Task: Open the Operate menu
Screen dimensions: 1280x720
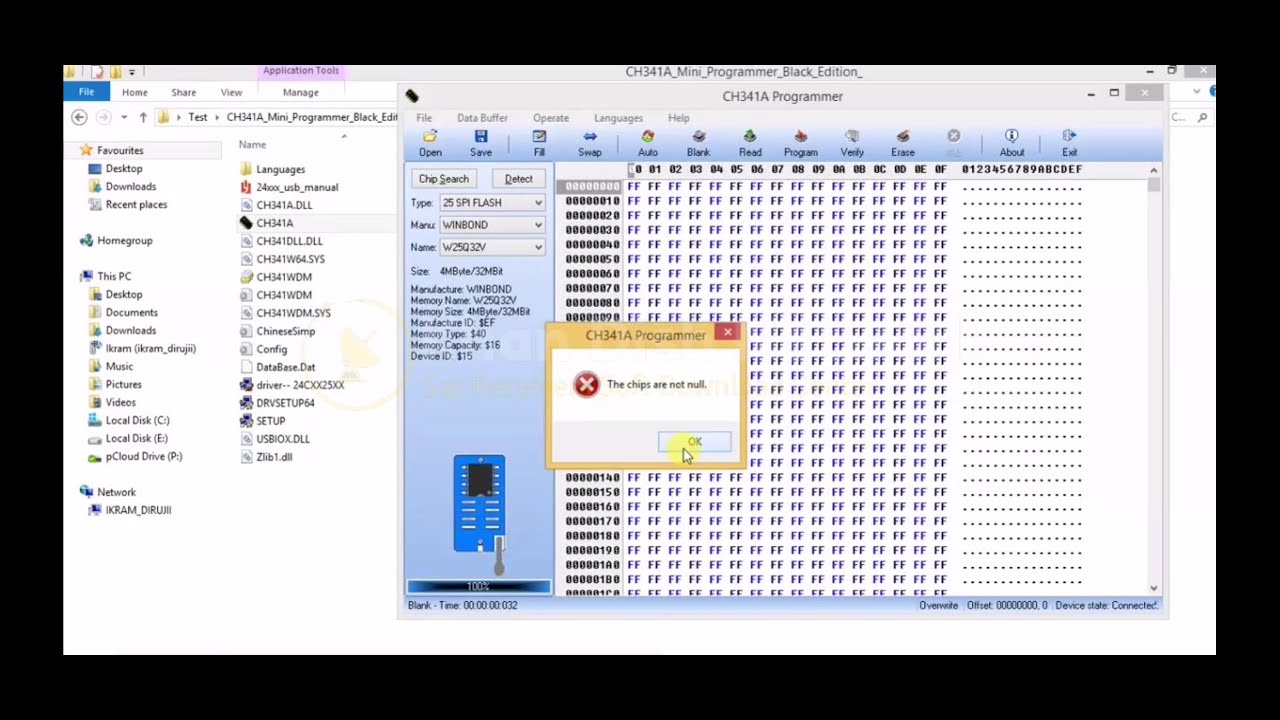Action: (x=551, y=118)
